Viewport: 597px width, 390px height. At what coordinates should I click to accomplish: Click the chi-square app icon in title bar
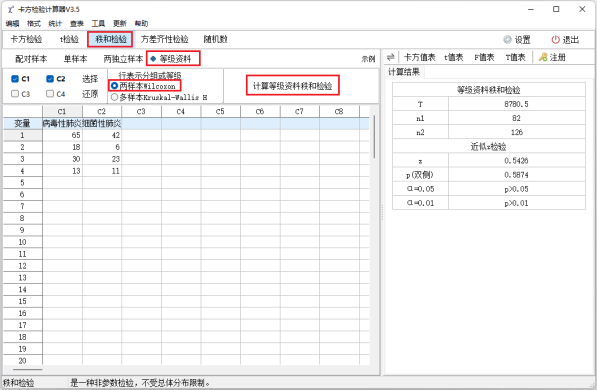tap(10, 9)
